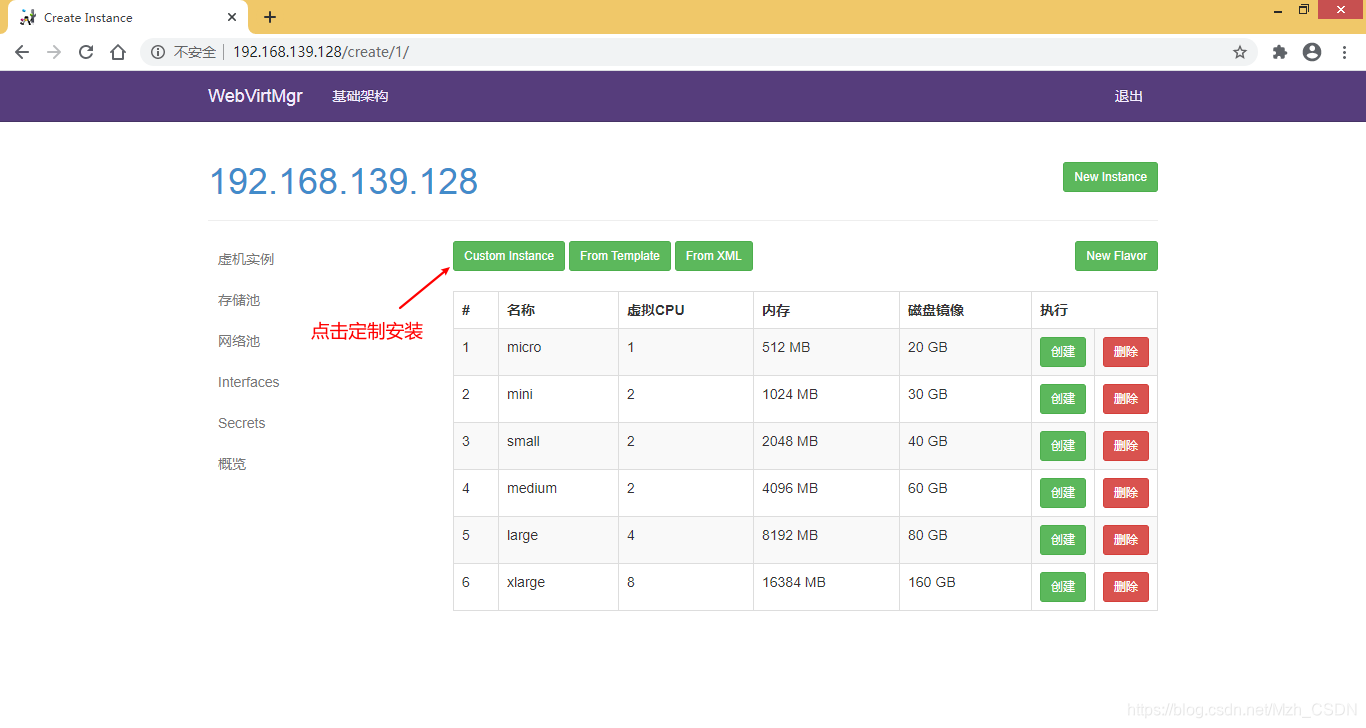Click the mini flavor name
This screenshot has height=728, width=1366.
tap(520, 394)
